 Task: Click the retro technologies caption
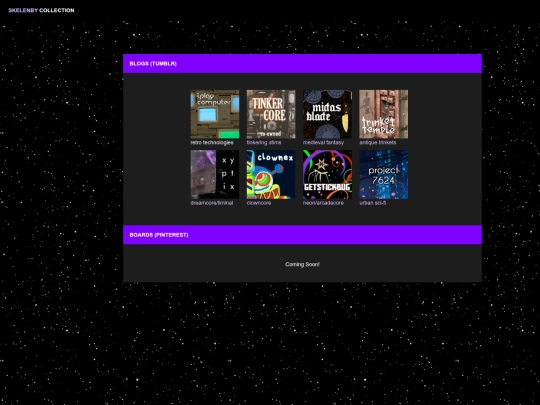[212, 143]
